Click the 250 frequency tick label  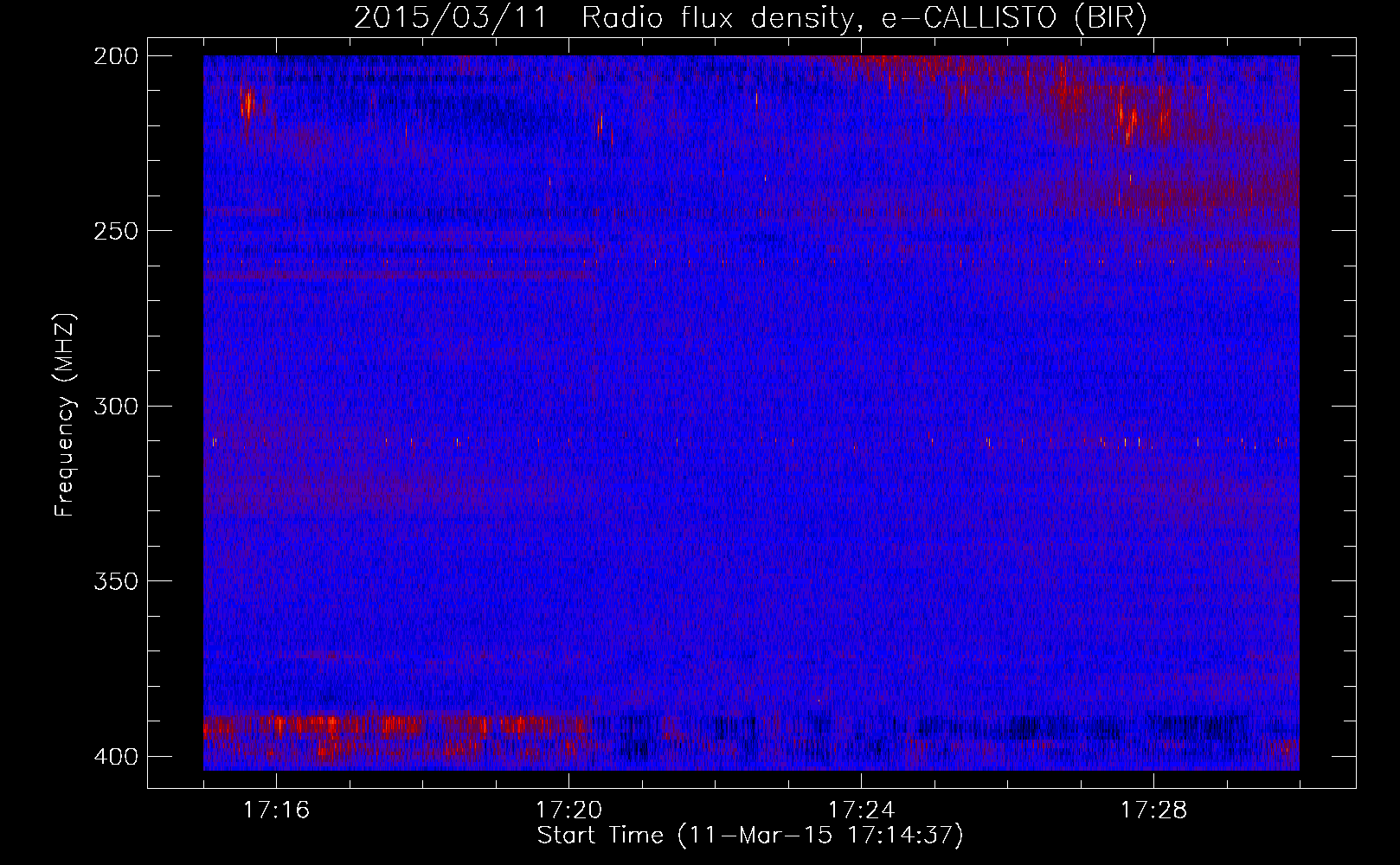pos(115,231)
